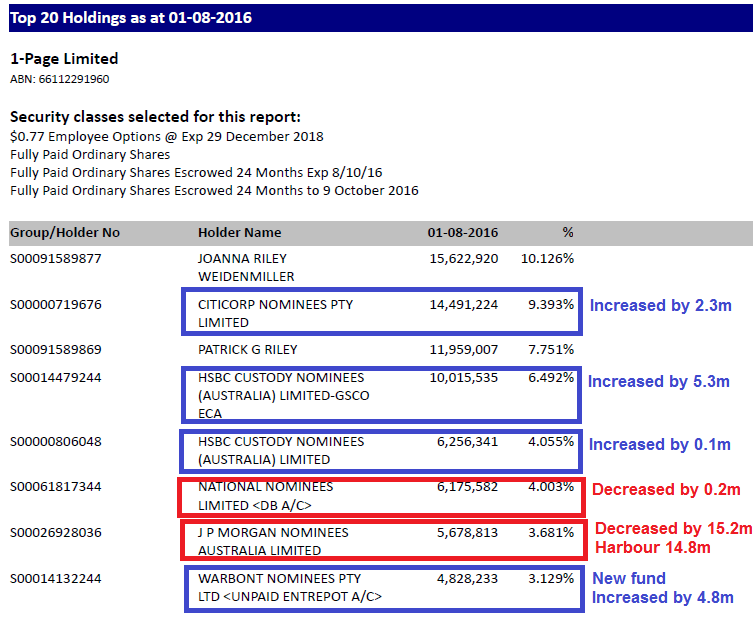Click 'Security classes selected for this report:' heading
This screenshot has height=617, width=753.
[155, 117]
